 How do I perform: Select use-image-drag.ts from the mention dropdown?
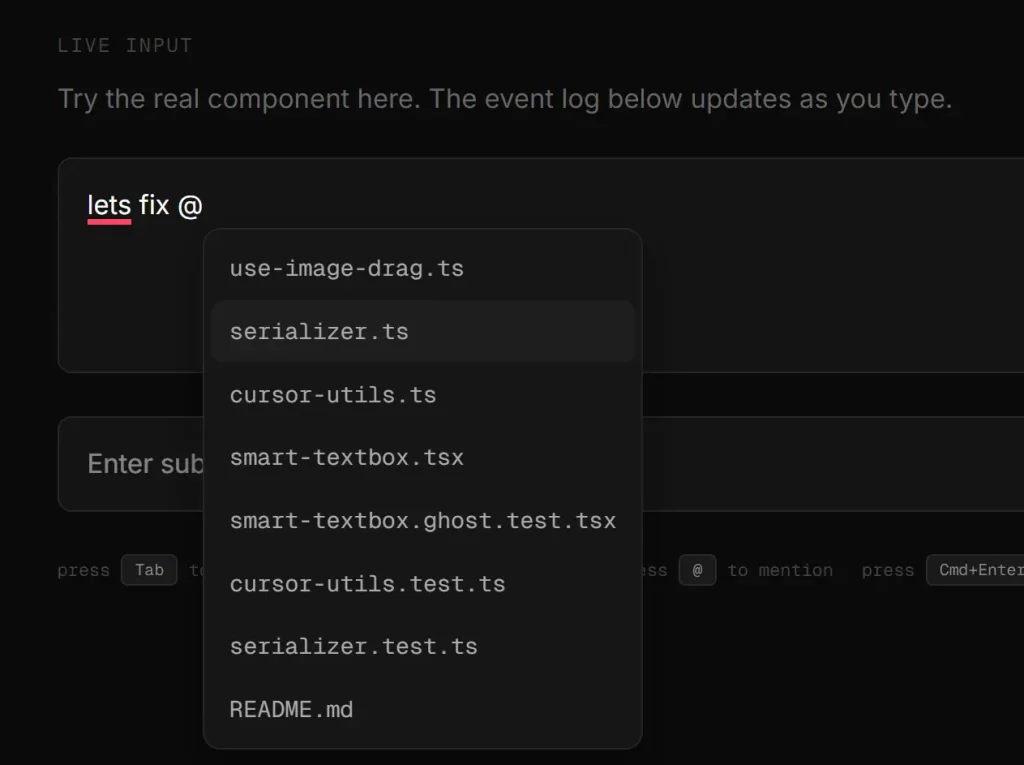tap(346, 267)
